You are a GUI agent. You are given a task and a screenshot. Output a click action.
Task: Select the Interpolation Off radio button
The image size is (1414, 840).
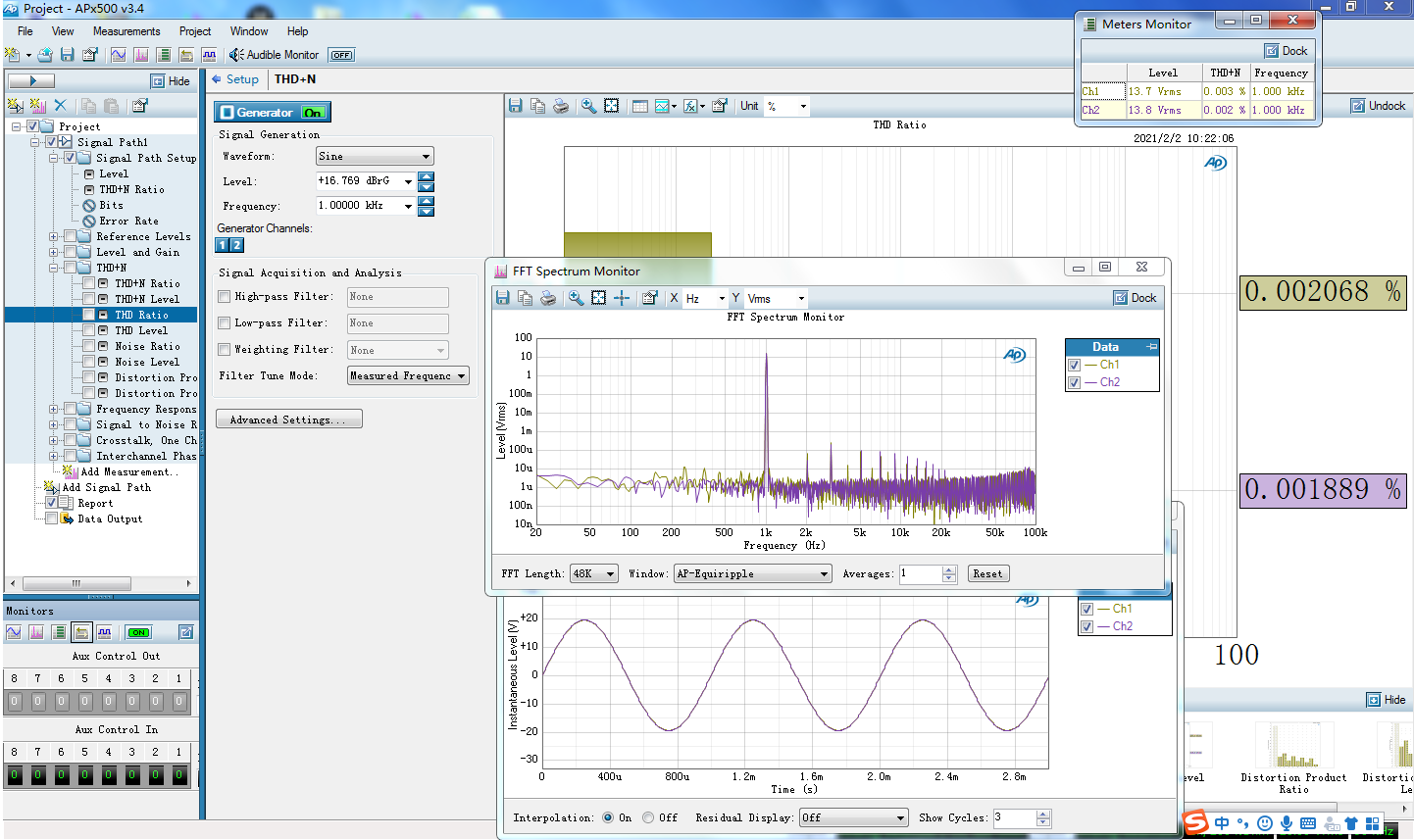click(x=648, y=817)
